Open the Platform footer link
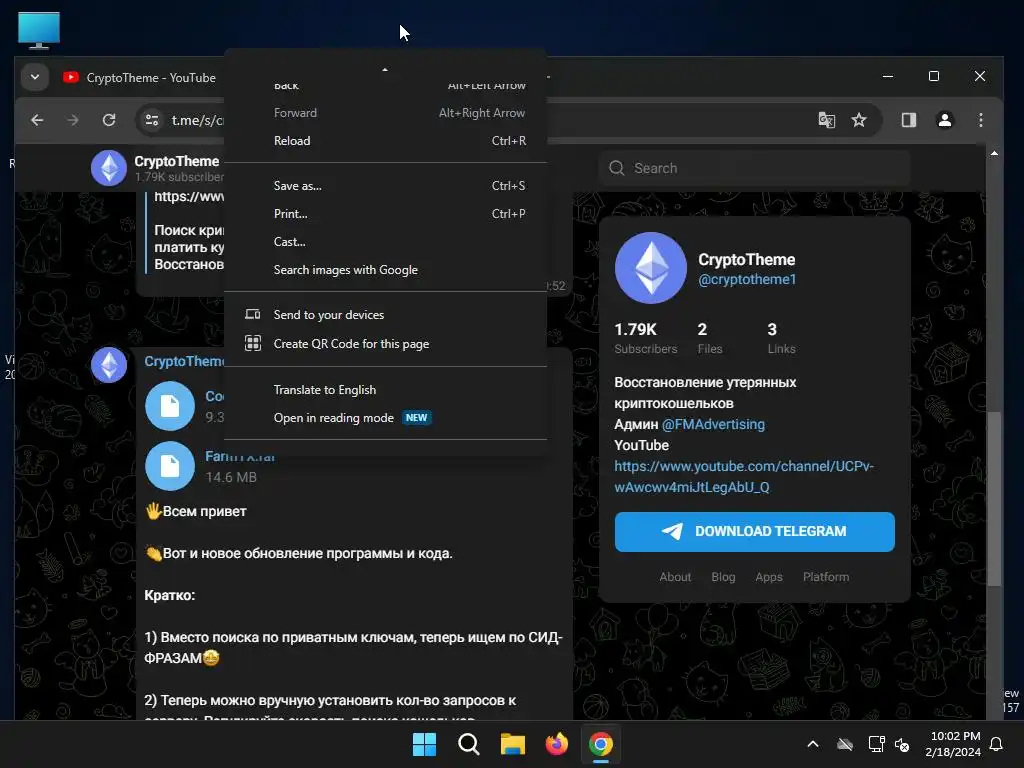Screen dimensions: 1024x768 (x=826, y=577)
